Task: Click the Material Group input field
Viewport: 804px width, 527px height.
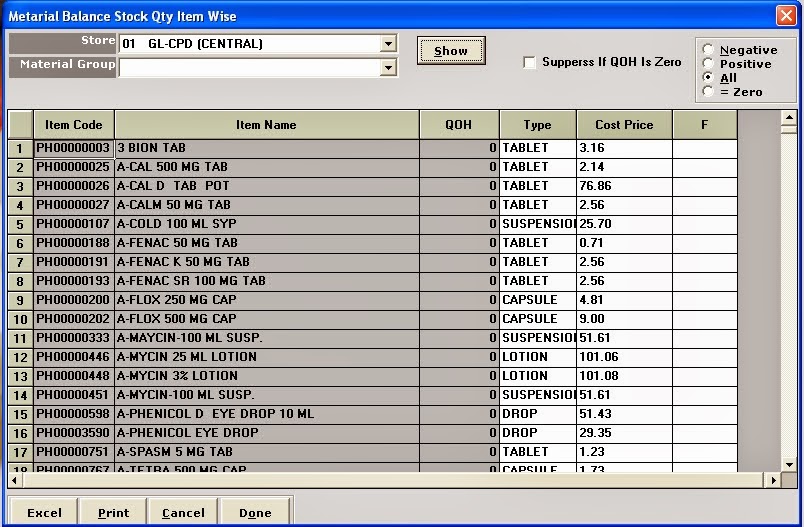Action: (x=250, y=68)
